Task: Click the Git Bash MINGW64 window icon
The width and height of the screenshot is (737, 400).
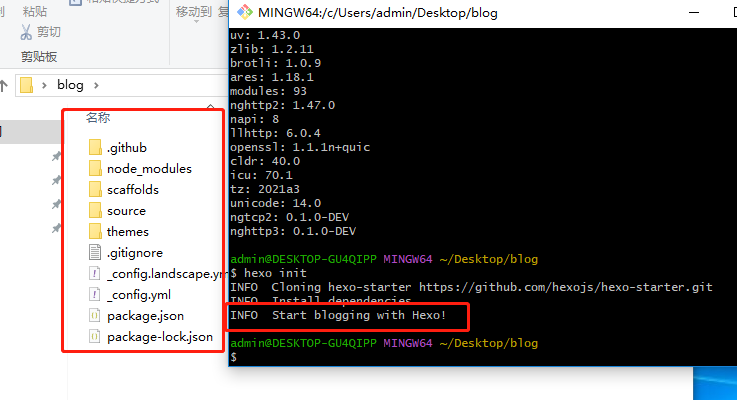Action: pos(244,12)
